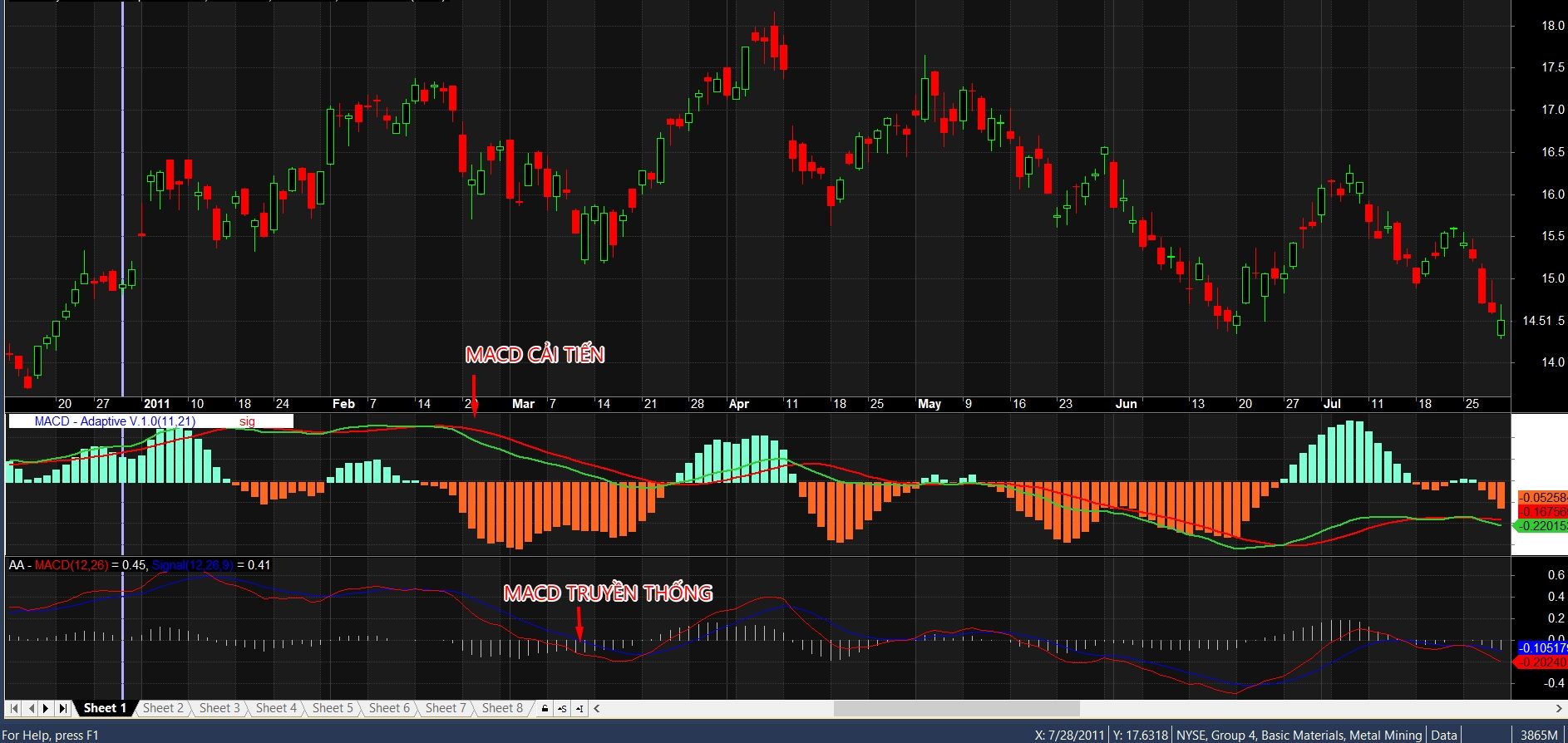Switch to the Sheet 4 tab

pos(276,708)
